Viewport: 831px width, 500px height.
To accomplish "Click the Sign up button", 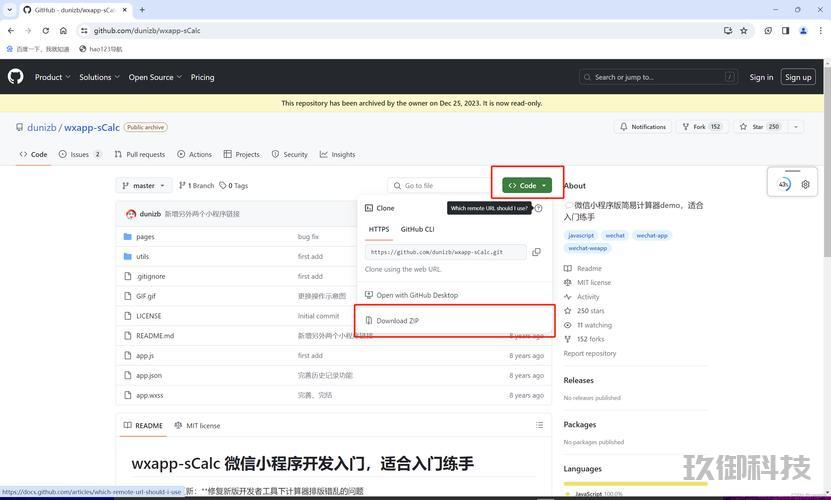I will (798, 77).
